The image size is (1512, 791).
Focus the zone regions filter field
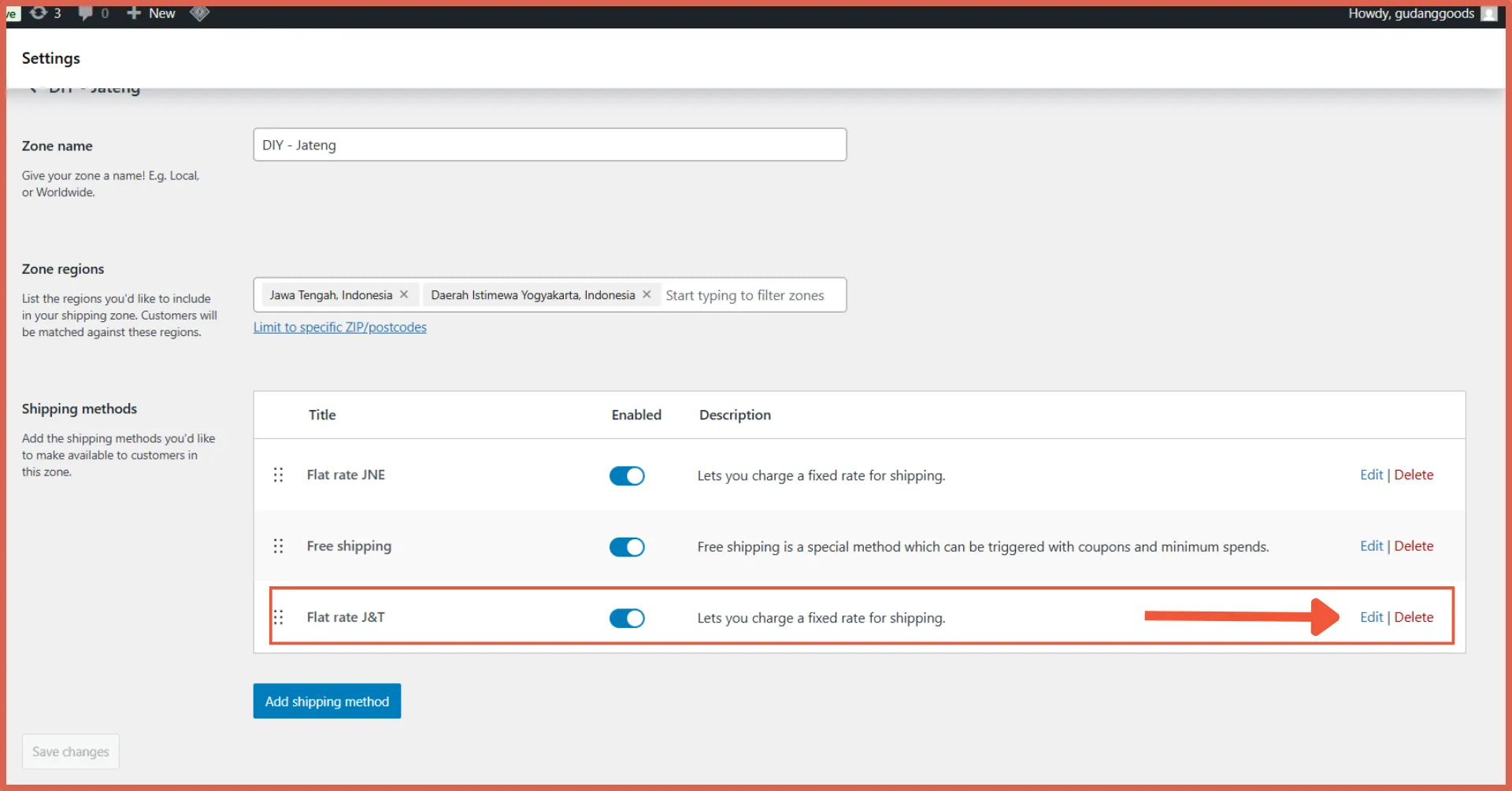coord(748,295)
